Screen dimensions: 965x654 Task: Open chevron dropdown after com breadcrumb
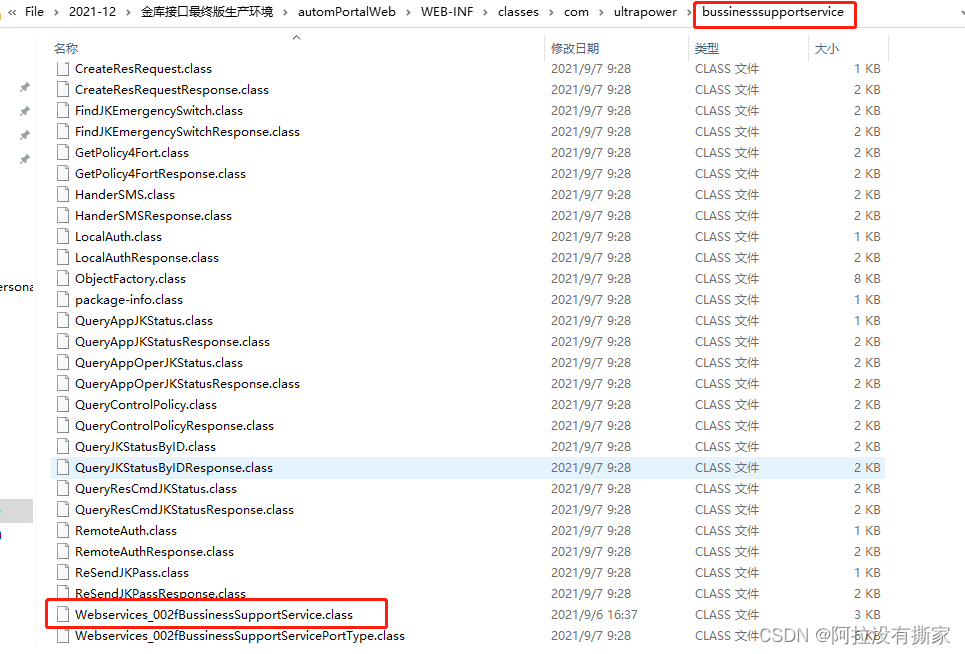click(601, 12)
